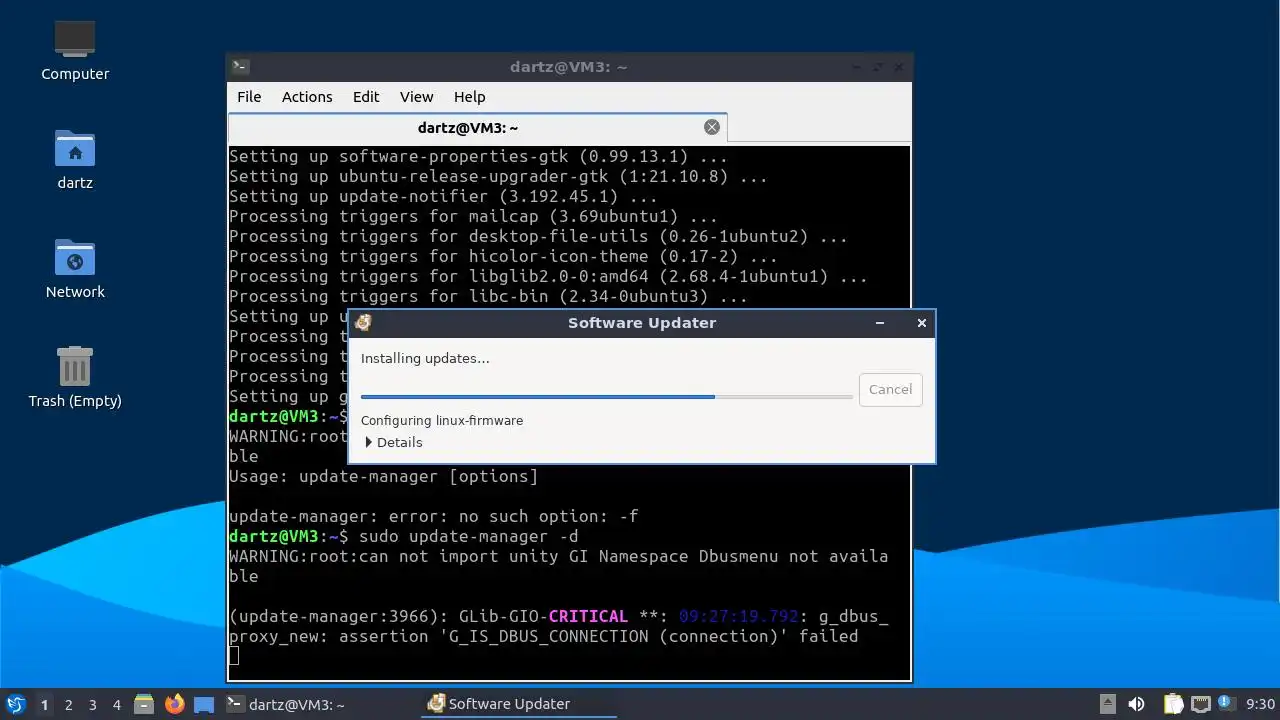Close the dartz@VM3 terminal tab

click(712, 127)
